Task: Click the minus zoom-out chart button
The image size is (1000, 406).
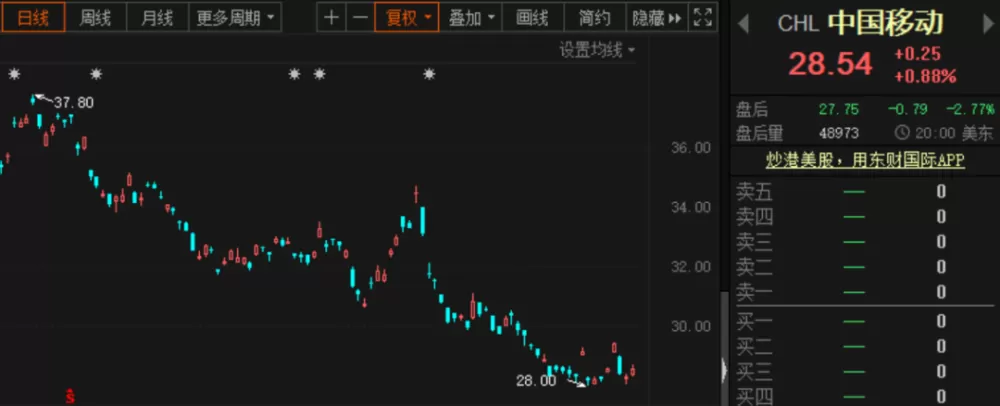Action: point(360,17)
